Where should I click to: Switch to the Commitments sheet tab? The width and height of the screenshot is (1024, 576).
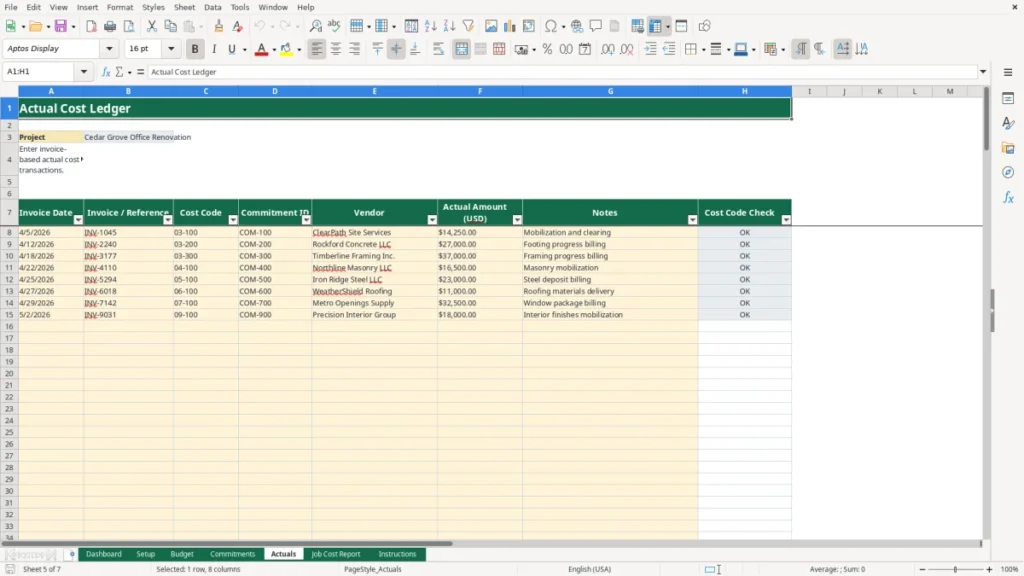232,554
